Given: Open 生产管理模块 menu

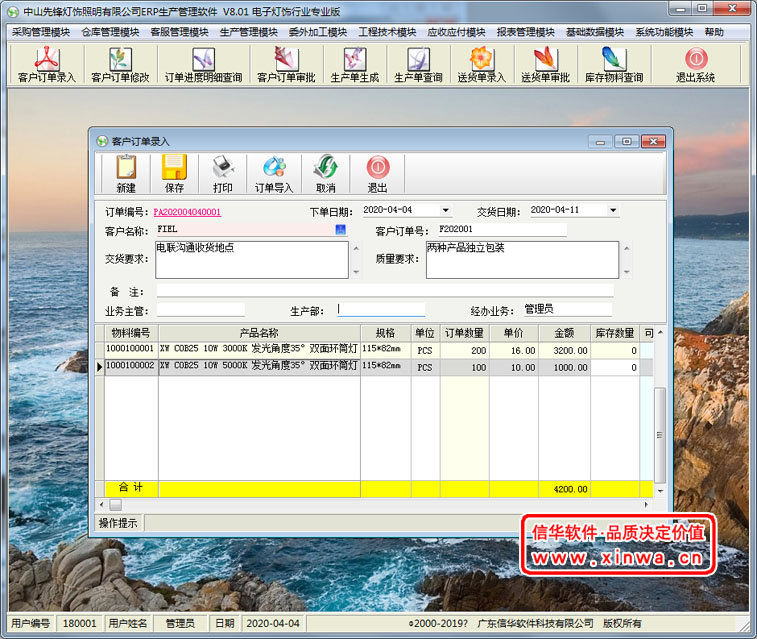Looking at the screenshot, I should point(249,32).
